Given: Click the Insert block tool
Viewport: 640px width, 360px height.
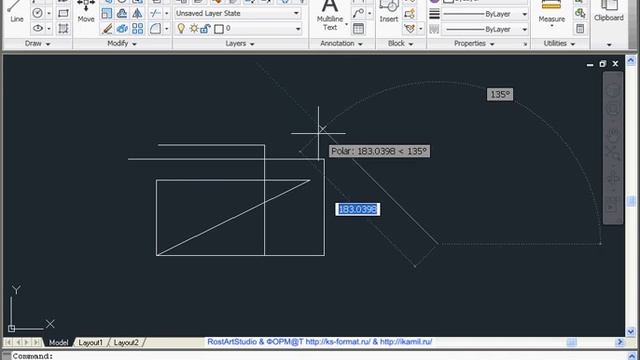Looking at the screenshot, I should point(389,11).
